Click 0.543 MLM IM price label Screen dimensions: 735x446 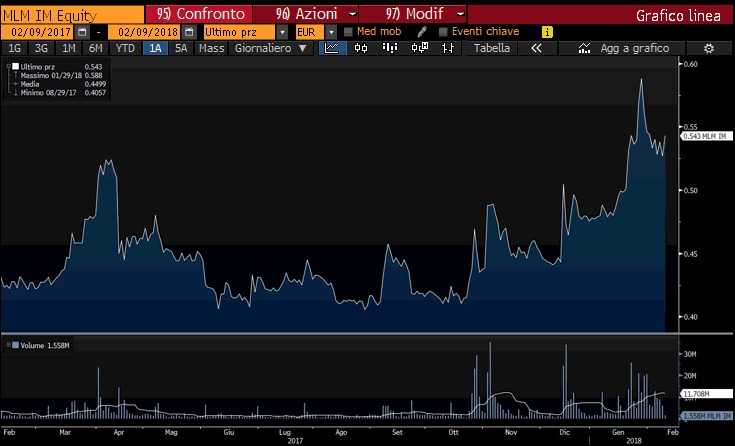[706, 136]
